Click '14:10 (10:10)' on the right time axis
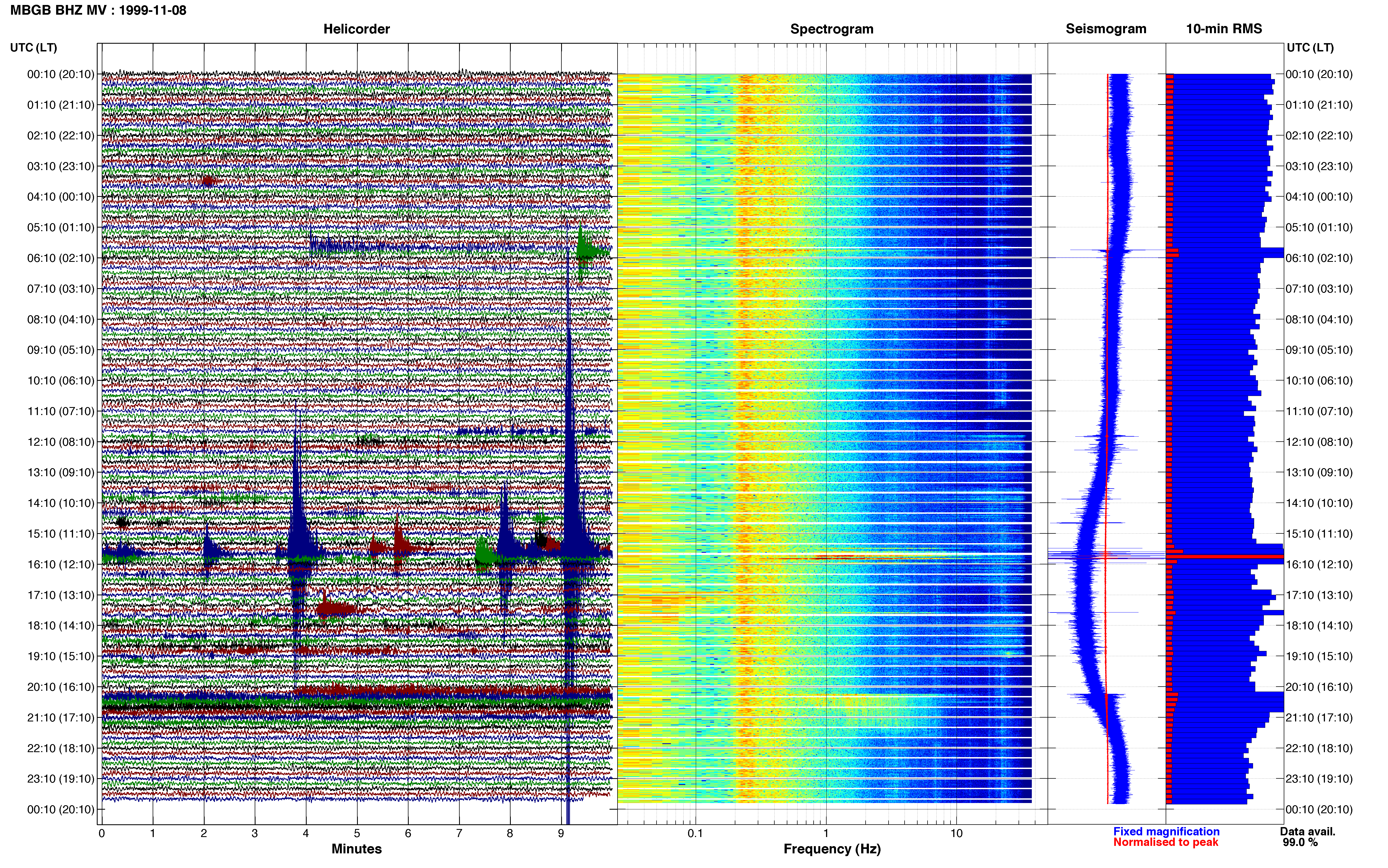 (1319, 504)
